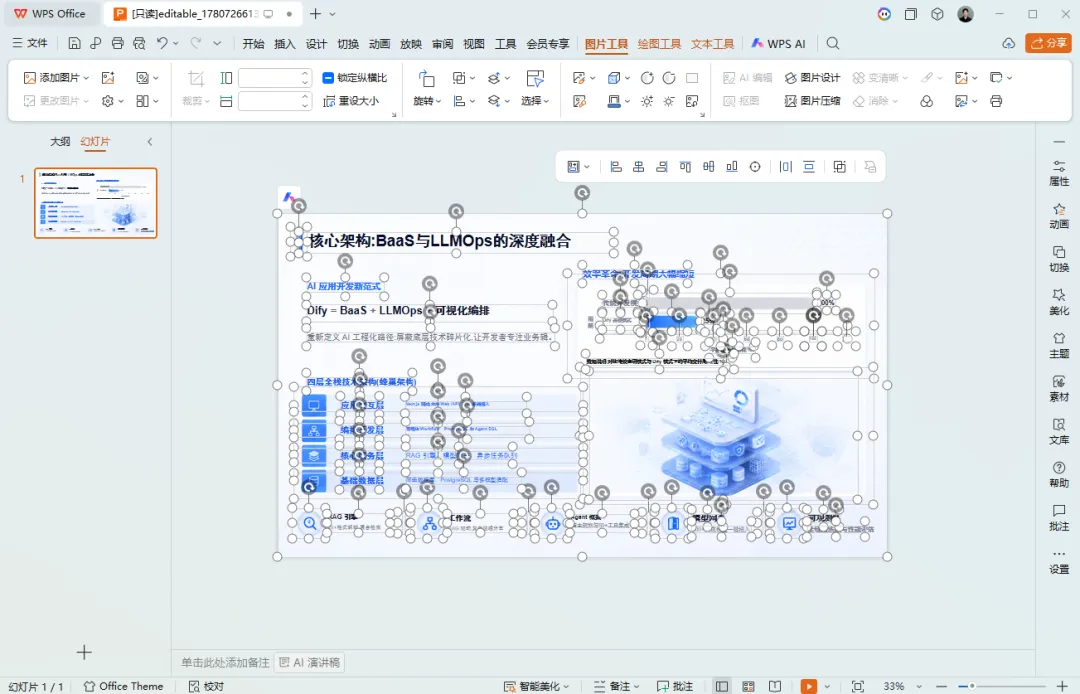The width and height of the screenshot is (1080, 694).
Task: Click the Save icon in quick access bar
Action: pyautogui.click(x=74, y=43)
